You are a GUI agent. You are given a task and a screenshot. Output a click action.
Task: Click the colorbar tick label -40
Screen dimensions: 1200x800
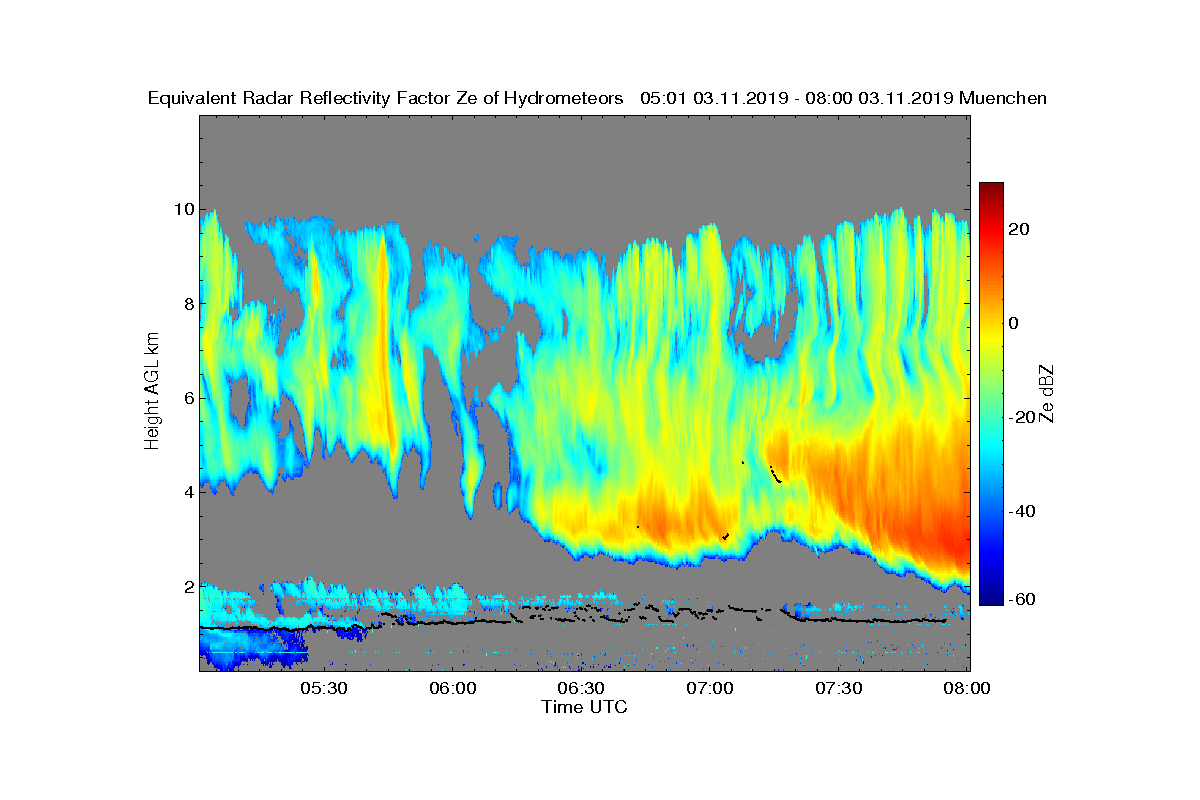(x=1023, y=511)
